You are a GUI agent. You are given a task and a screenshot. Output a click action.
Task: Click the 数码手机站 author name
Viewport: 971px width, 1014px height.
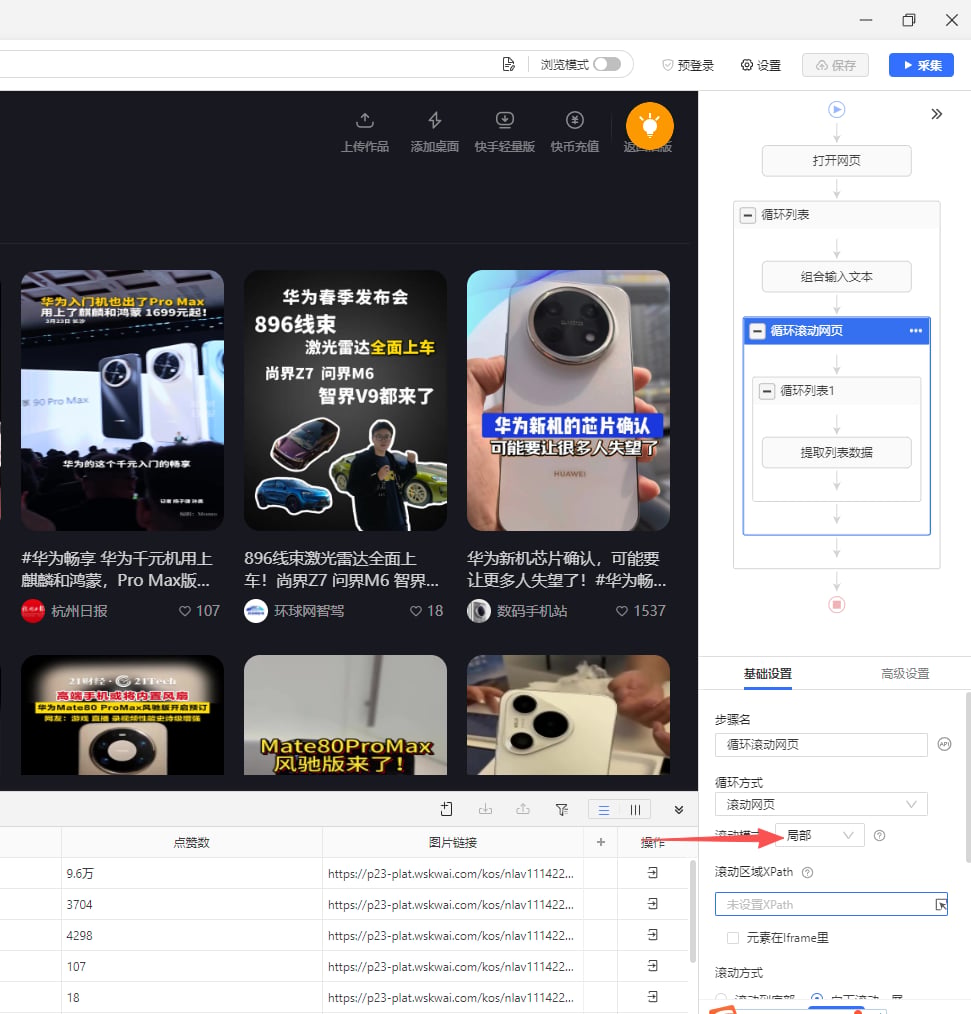[532, 611]
